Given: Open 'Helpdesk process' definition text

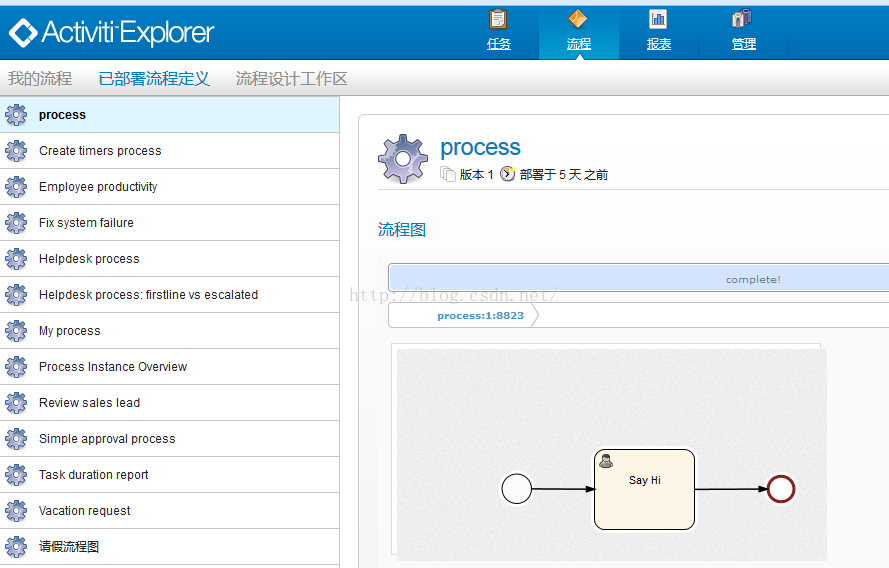Looking at the screenshot, I should point(89,259).
